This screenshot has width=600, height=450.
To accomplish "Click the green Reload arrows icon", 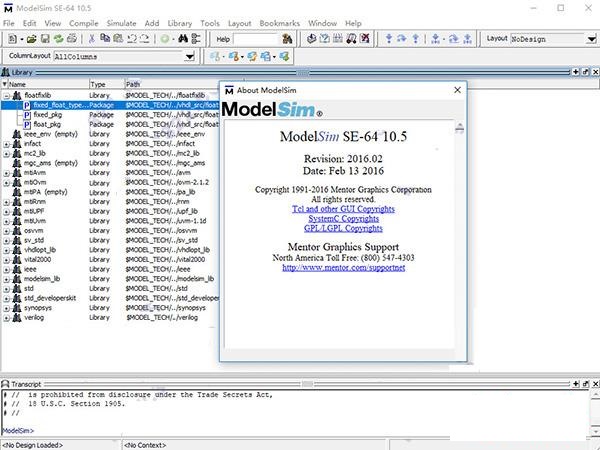I will pyautogui.click(x=58, y=39).
